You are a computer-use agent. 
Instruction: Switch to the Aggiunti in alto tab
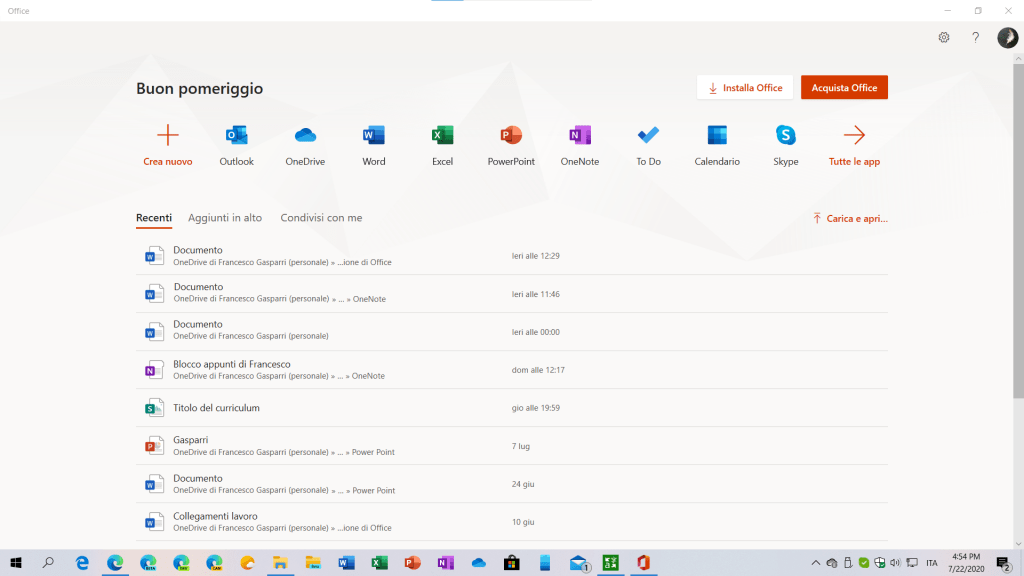click(225, 218)
